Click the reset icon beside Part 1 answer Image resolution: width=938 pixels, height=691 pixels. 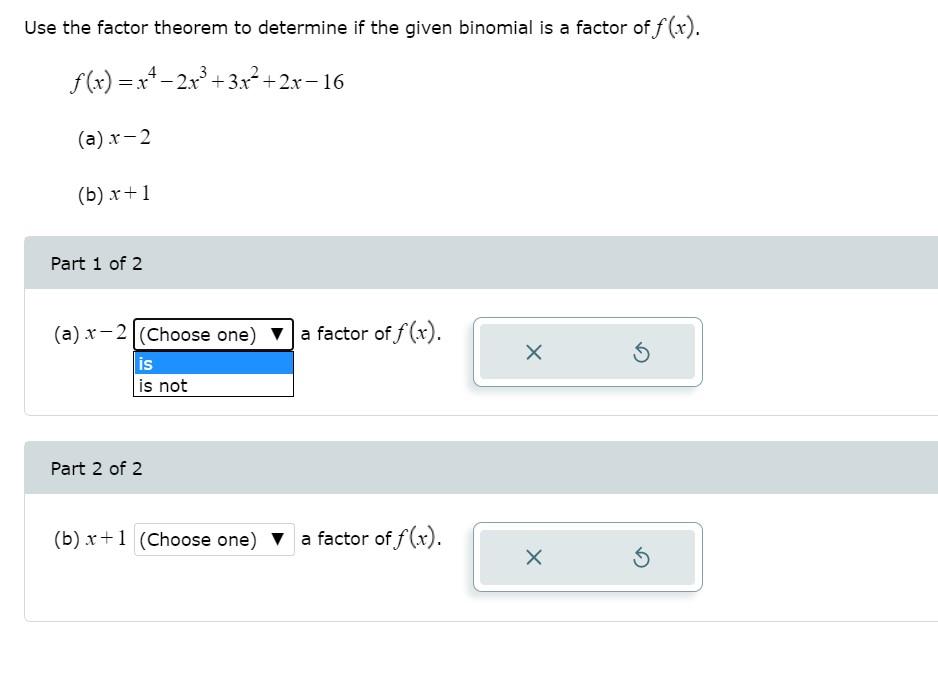tap(643, 352)
